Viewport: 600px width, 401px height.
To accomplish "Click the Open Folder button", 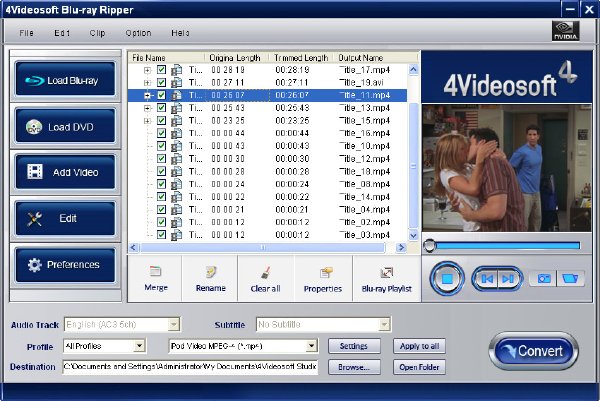I will point(419,367).
